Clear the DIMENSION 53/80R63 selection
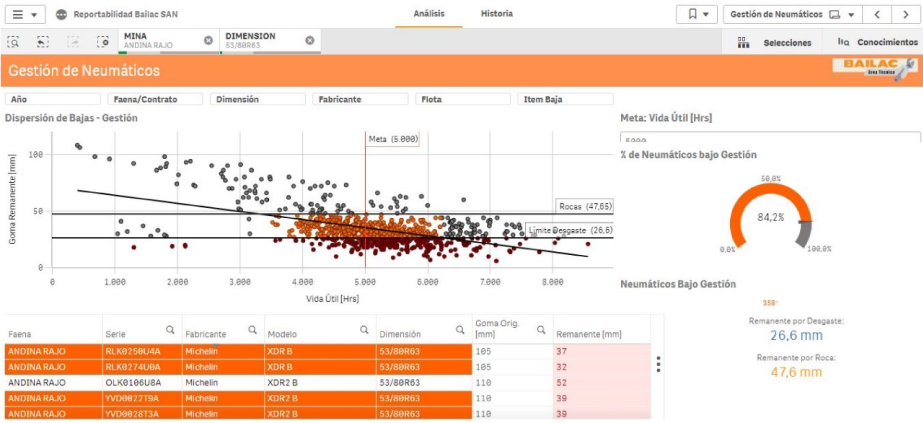923x423 pixels. [x=310, y=40]
